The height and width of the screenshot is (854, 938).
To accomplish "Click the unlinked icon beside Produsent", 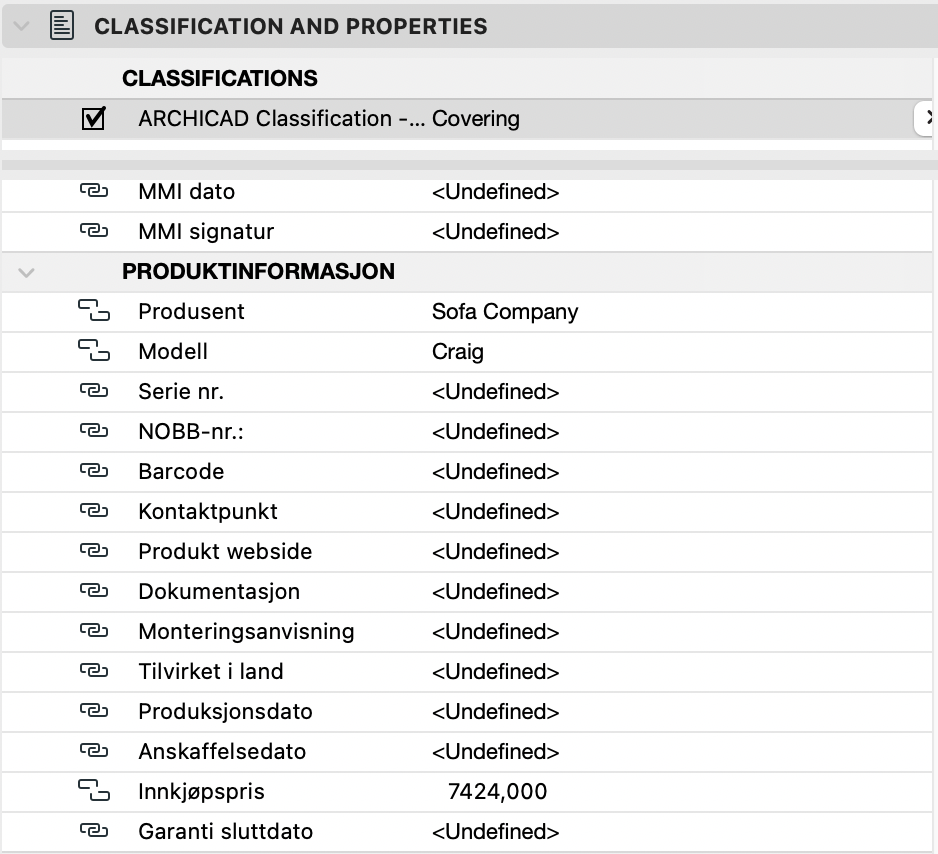I will pos(93,312).
